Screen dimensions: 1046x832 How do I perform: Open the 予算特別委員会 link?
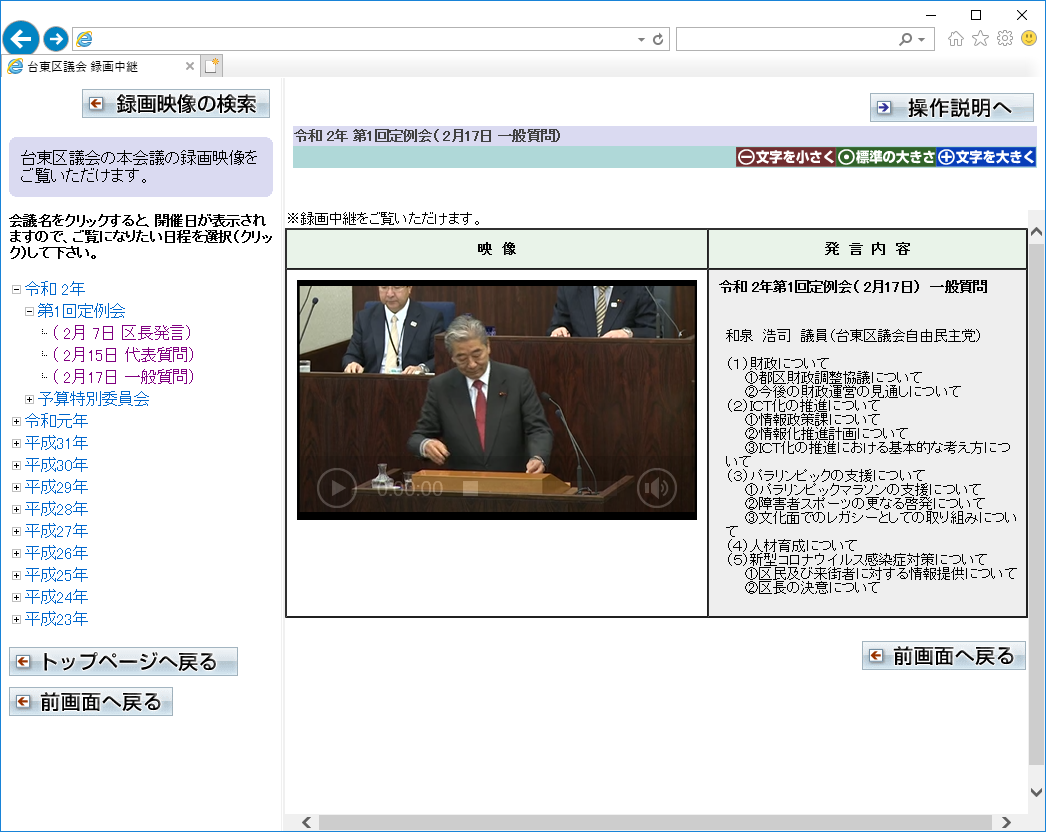click(x=93, y=399)
